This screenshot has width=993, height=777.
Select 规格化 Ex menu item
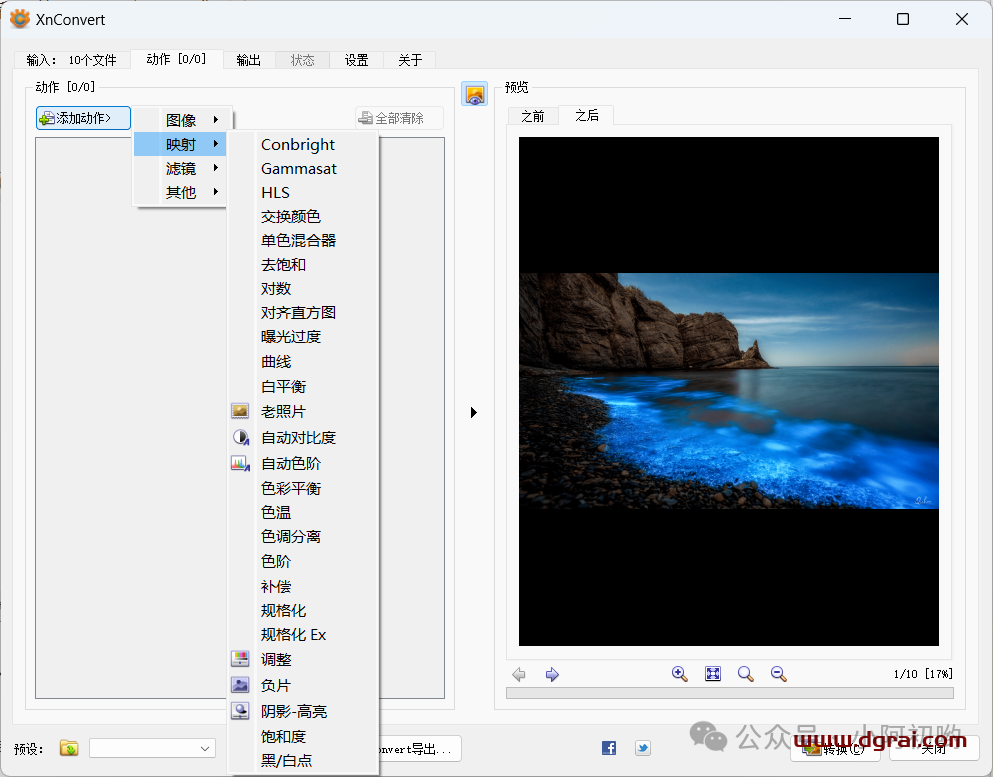pos(303,635)
